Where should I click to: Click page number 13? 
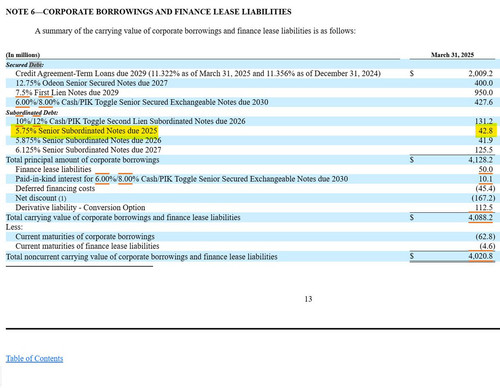pyautogui.click(x=308, y=299)
